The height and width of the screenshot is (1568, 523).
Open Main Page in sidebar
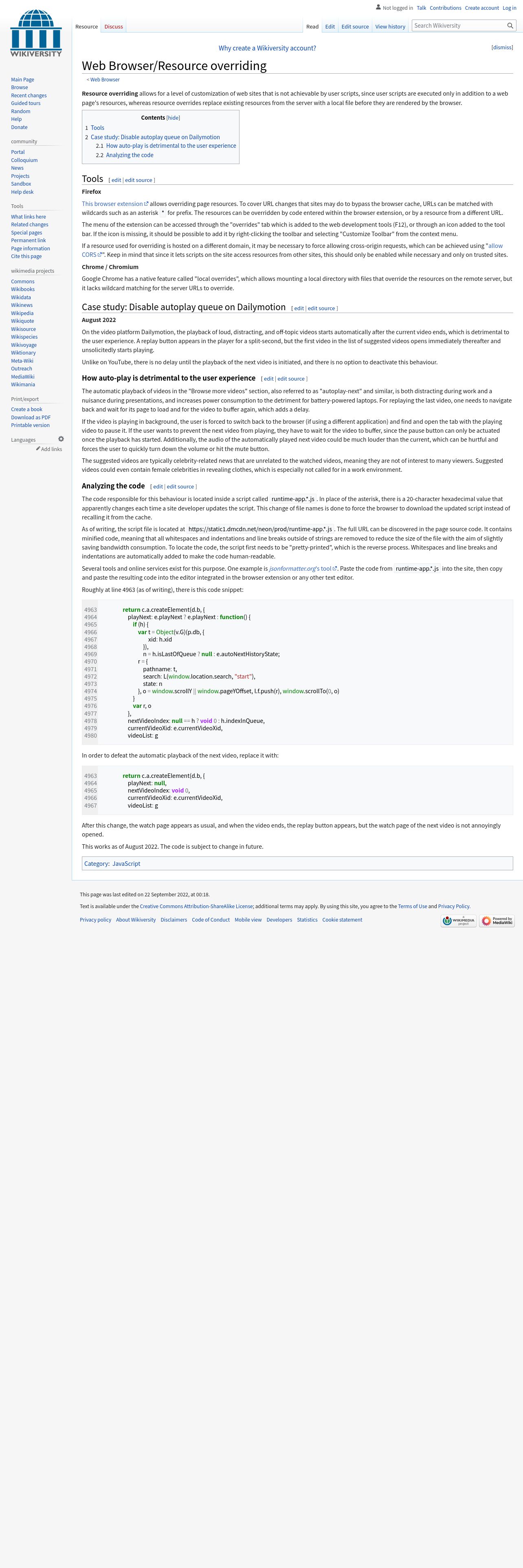coord(22,80)
